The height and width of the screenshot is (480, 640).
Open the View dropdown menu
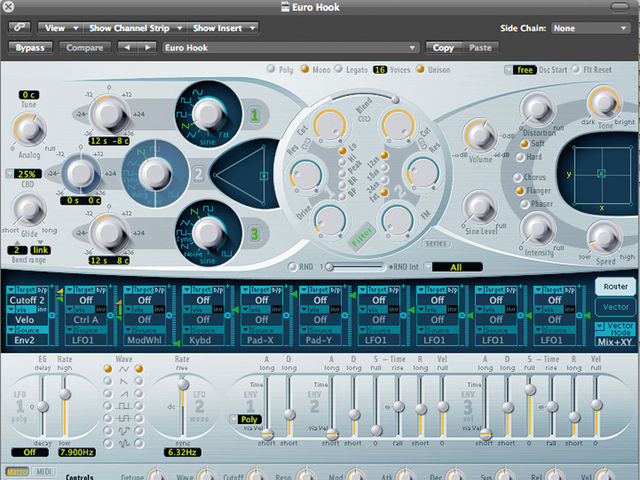[60, 28]
